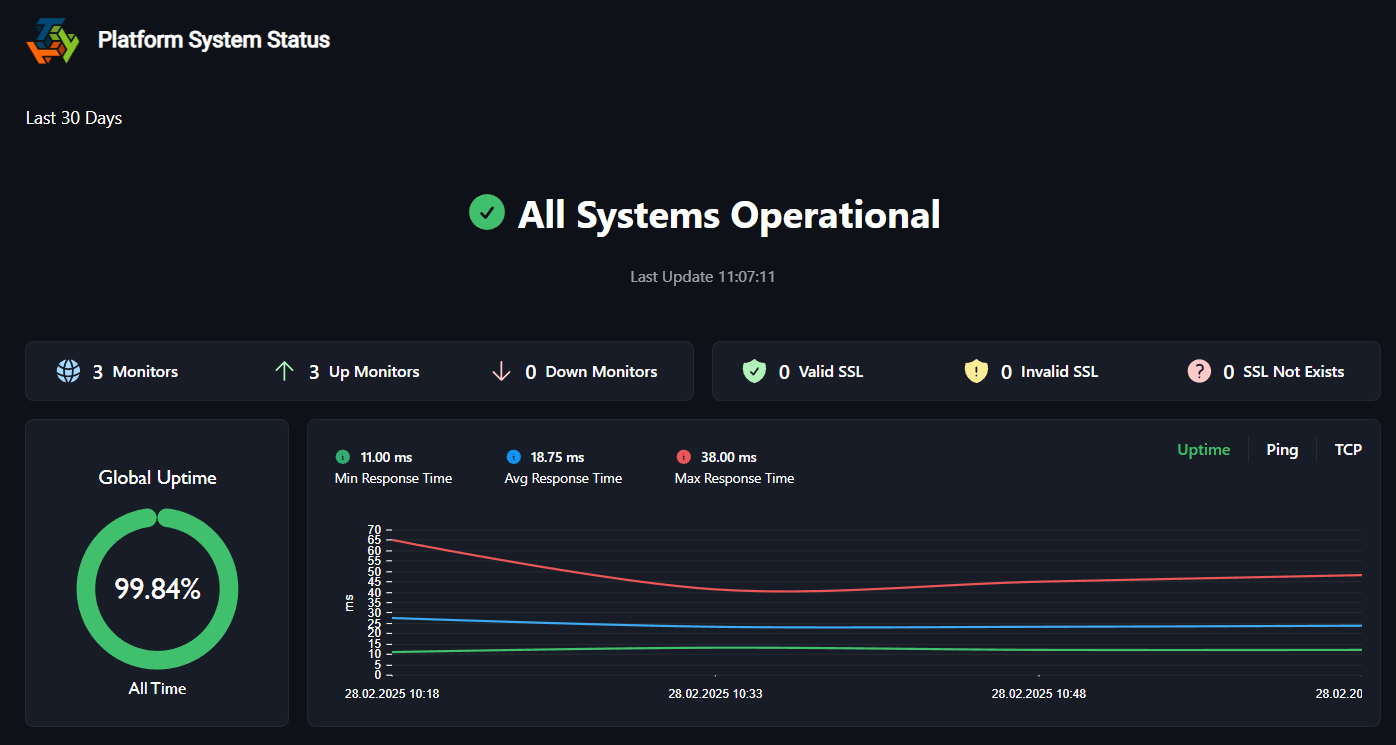Click the green All Systems Operational checkmark
Image resolution: width=1396 pixels, height=745 pixels.
coord(487,213)
